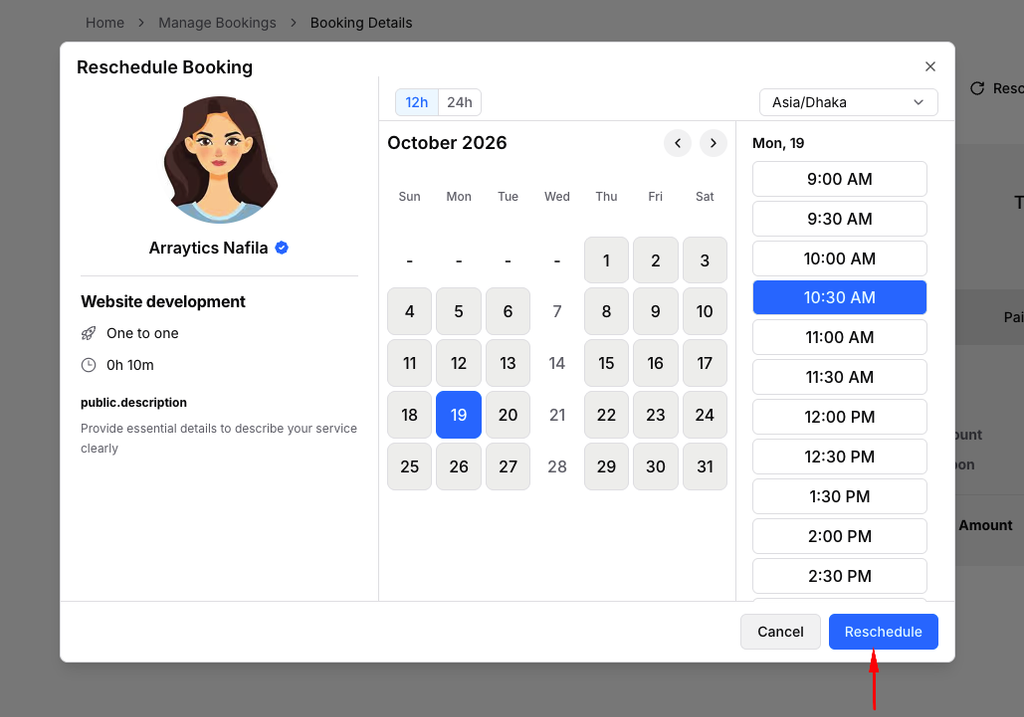Select the 12h time format
This screenshot has width=1024, height=717.
click(x=417, y=103)
